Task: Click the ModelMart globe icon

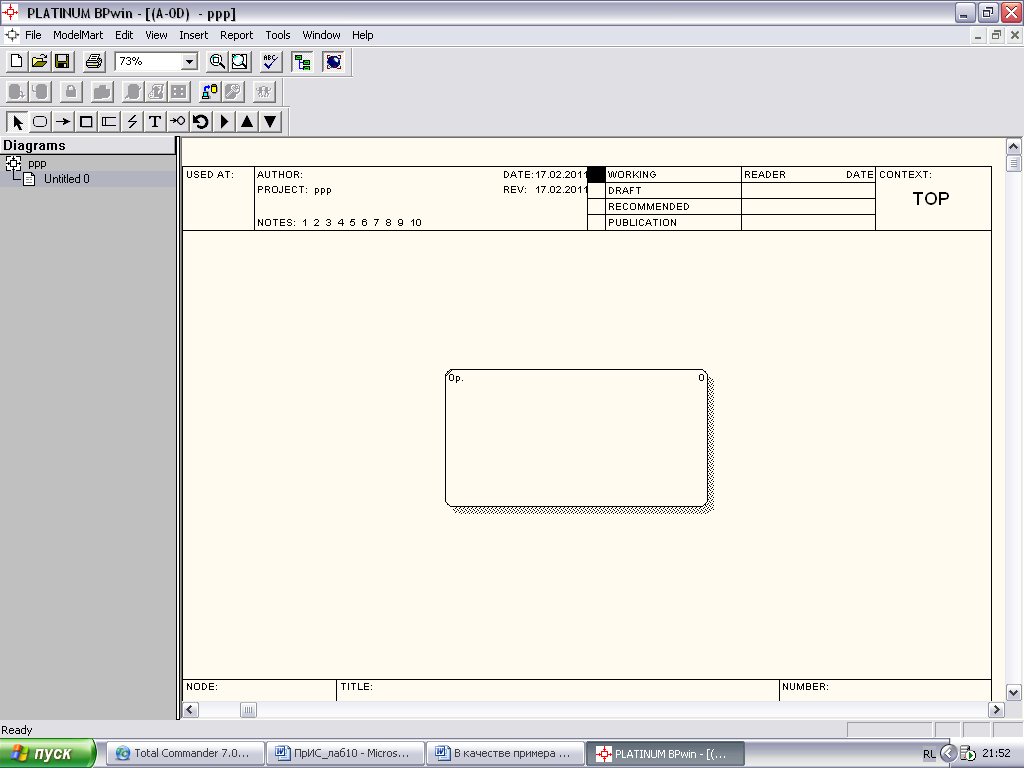Action: [x=334, y=62]
